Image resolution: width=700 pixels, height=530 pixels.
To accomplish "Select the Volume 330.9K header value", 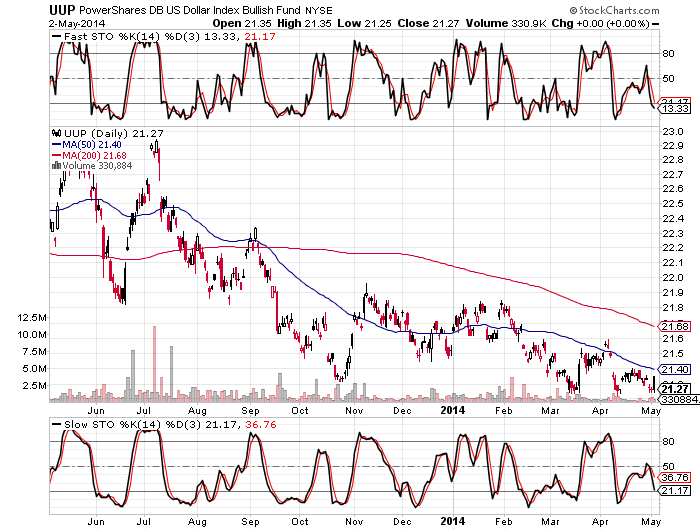I will (x=506, y=23).
